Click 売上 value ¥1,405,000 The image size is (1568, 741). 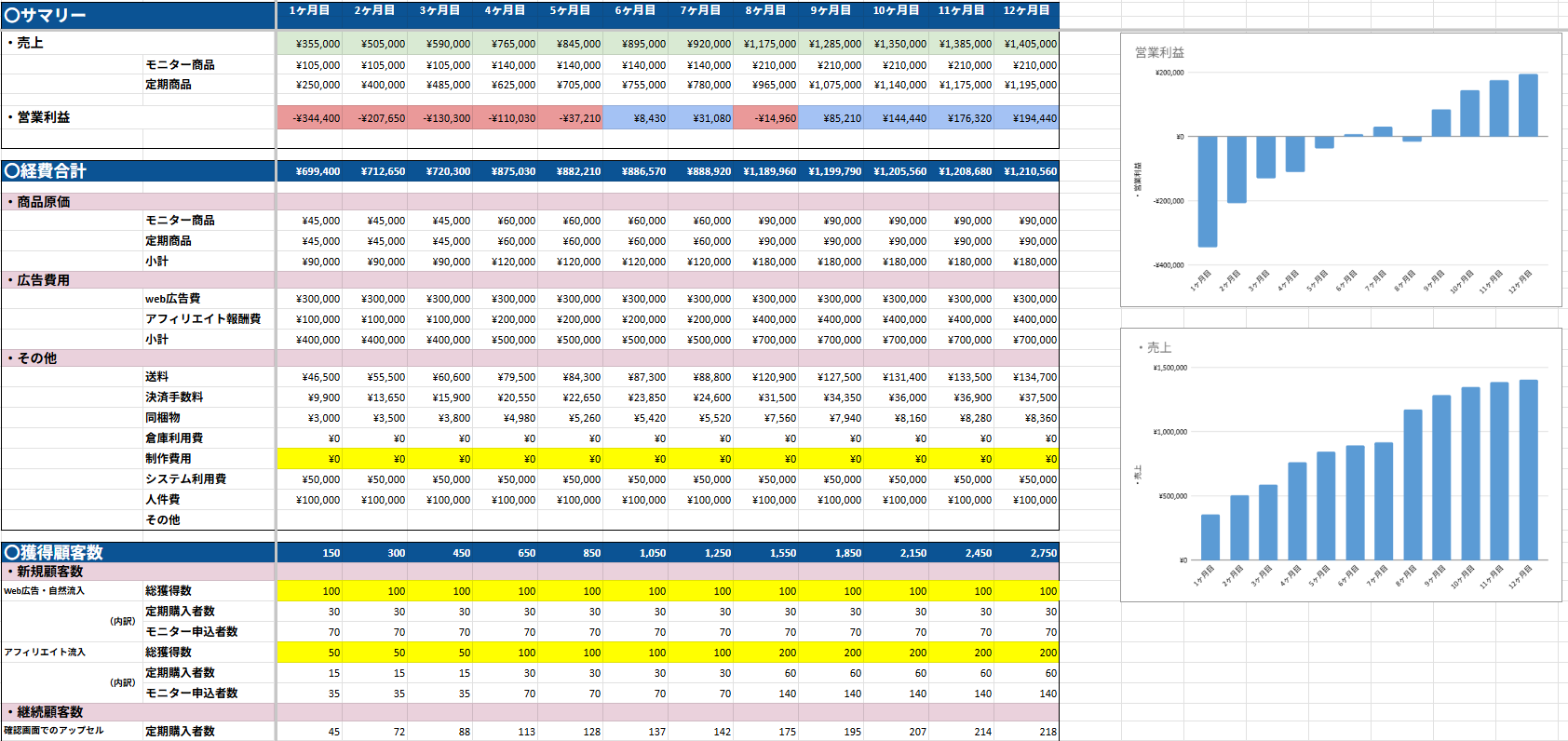click(1026, 44)
